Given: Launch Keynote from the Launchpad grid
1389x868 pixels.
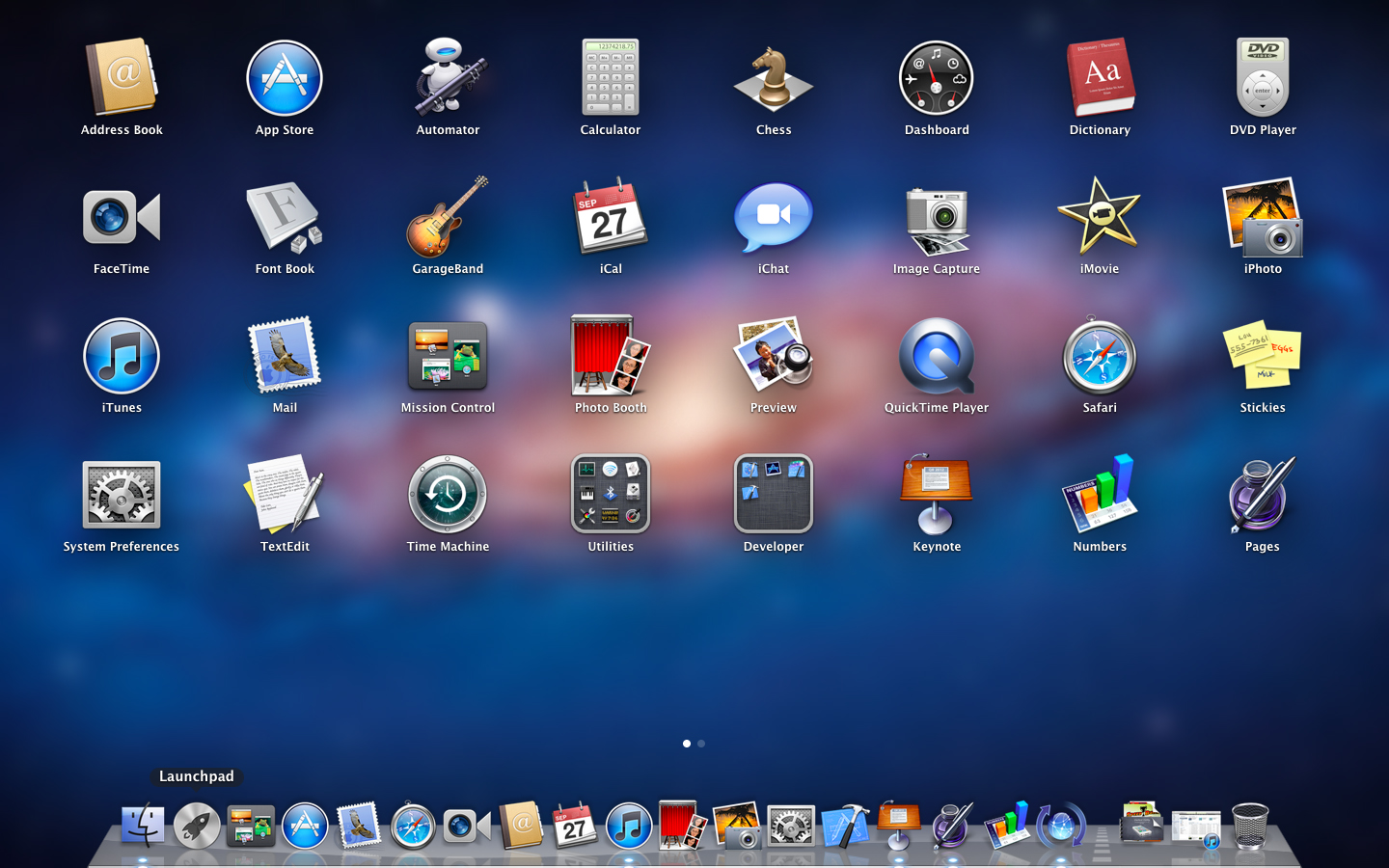Looking at the screenshot, I should click(937, 495).
